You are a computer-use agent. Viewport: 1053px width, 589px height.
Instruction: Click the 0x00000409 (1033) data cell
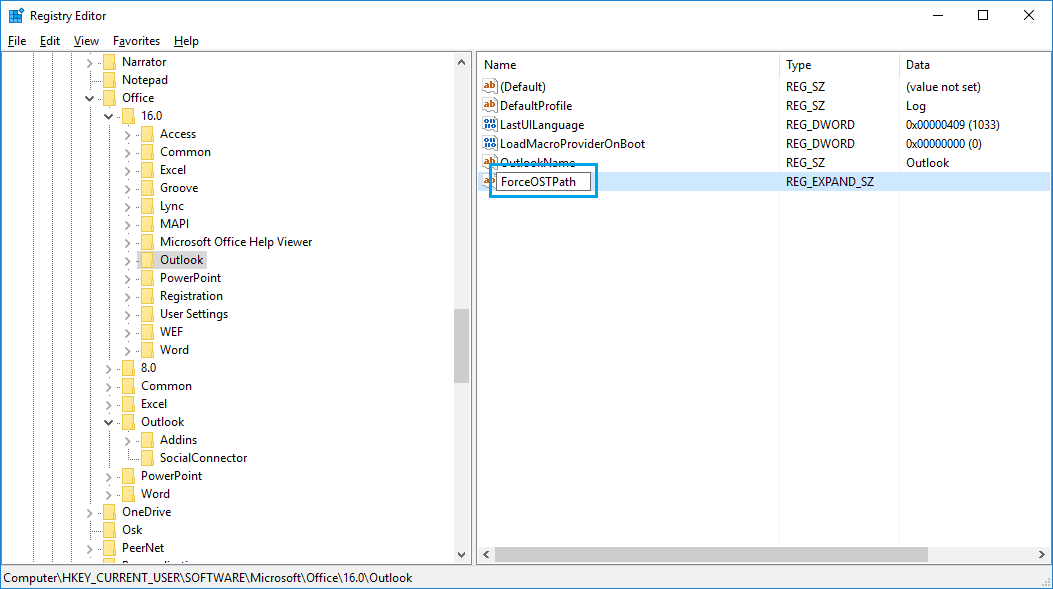(952, 125)
